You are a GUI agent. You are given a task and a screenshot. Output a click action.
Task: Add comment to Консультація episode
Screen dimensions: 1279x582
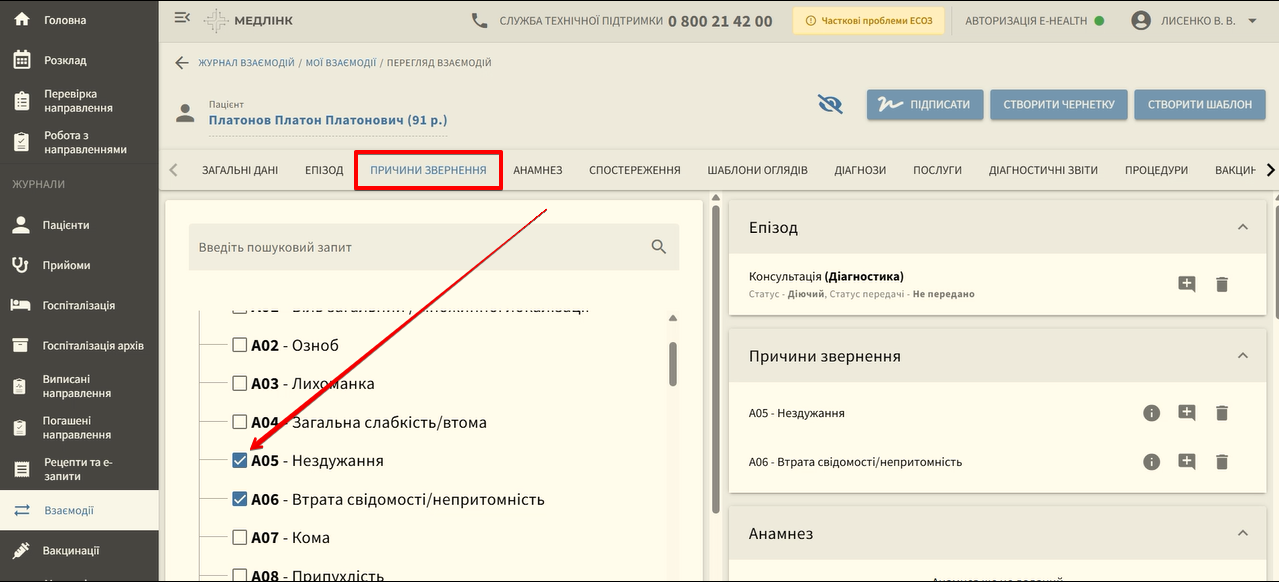point(1187,284)
